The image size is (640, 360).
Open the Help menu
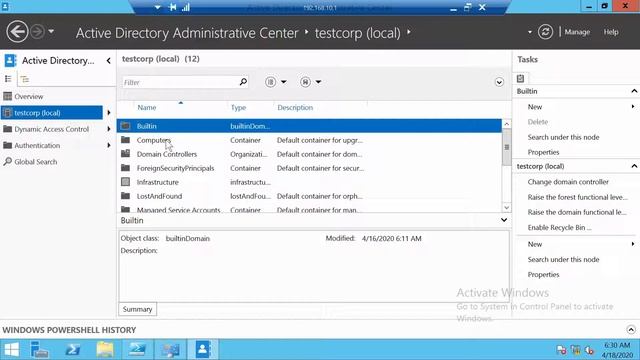click(611, 32)
